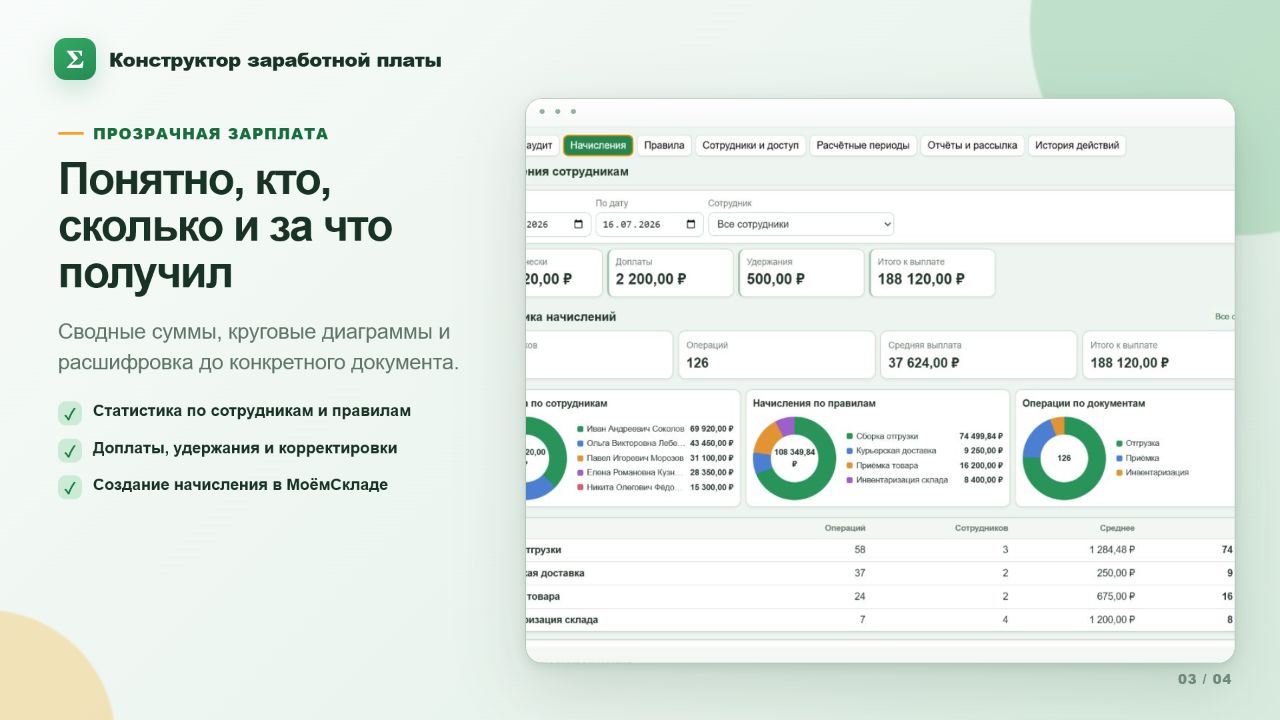This screenshot has height=720, width=1280.
Task: Click green swatch for 'Отгрузка' legend
Action: click(1119, 443)
